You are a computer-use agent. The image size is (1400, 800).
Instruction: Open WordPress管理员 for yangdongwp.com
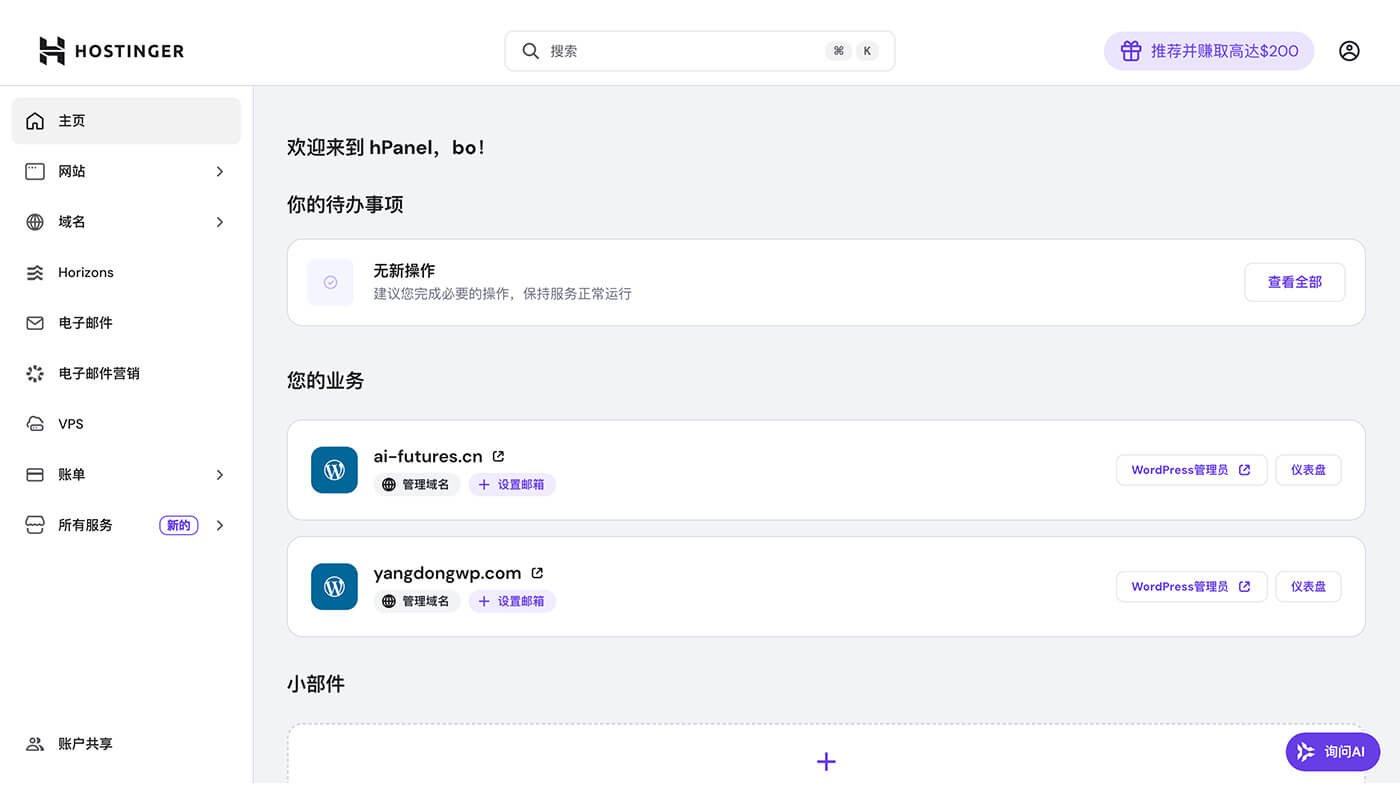click(1191, 586)
